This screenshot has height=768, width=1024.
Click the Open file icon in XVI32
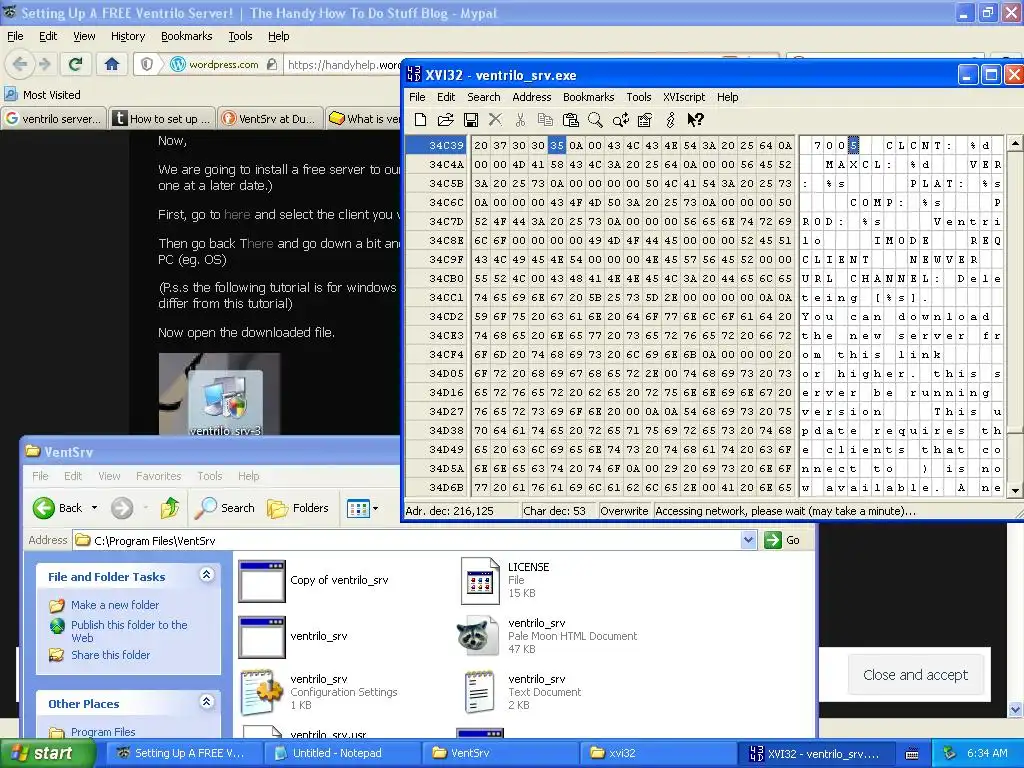445,120
